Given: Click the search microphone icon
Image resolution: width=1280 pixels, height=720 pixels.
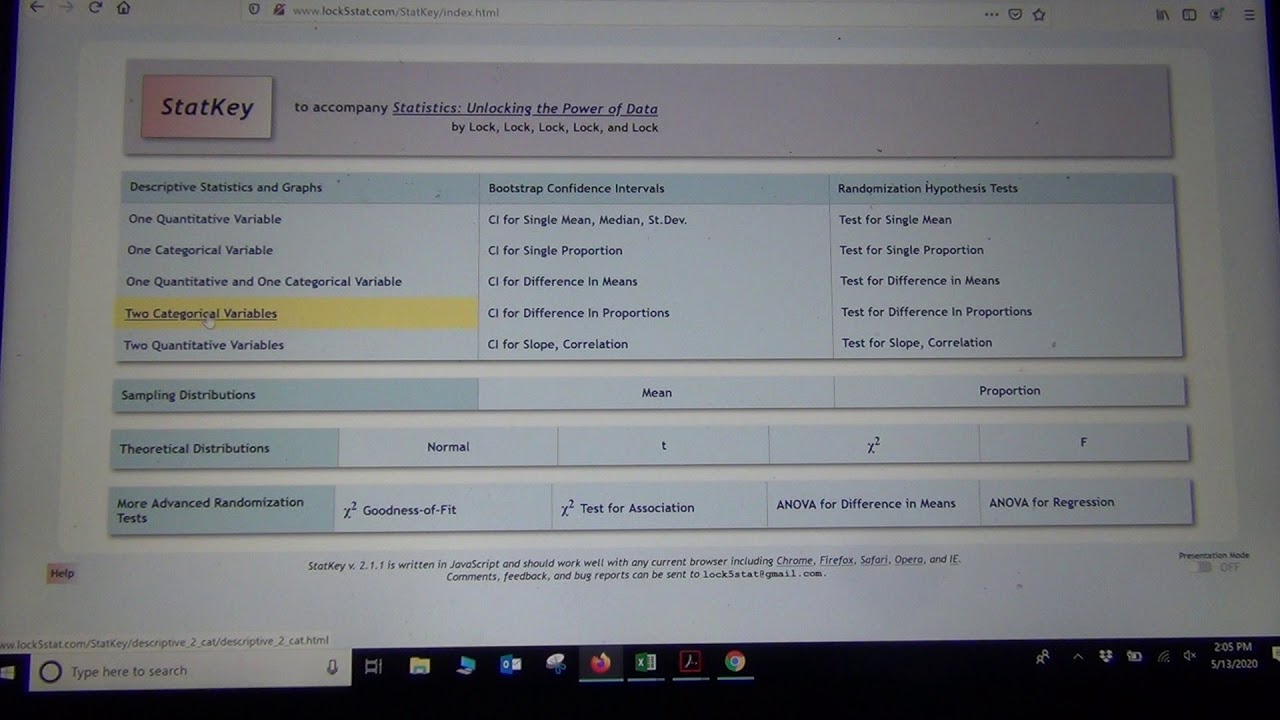Looking at the screenshot, I should [x=332, y=668].
